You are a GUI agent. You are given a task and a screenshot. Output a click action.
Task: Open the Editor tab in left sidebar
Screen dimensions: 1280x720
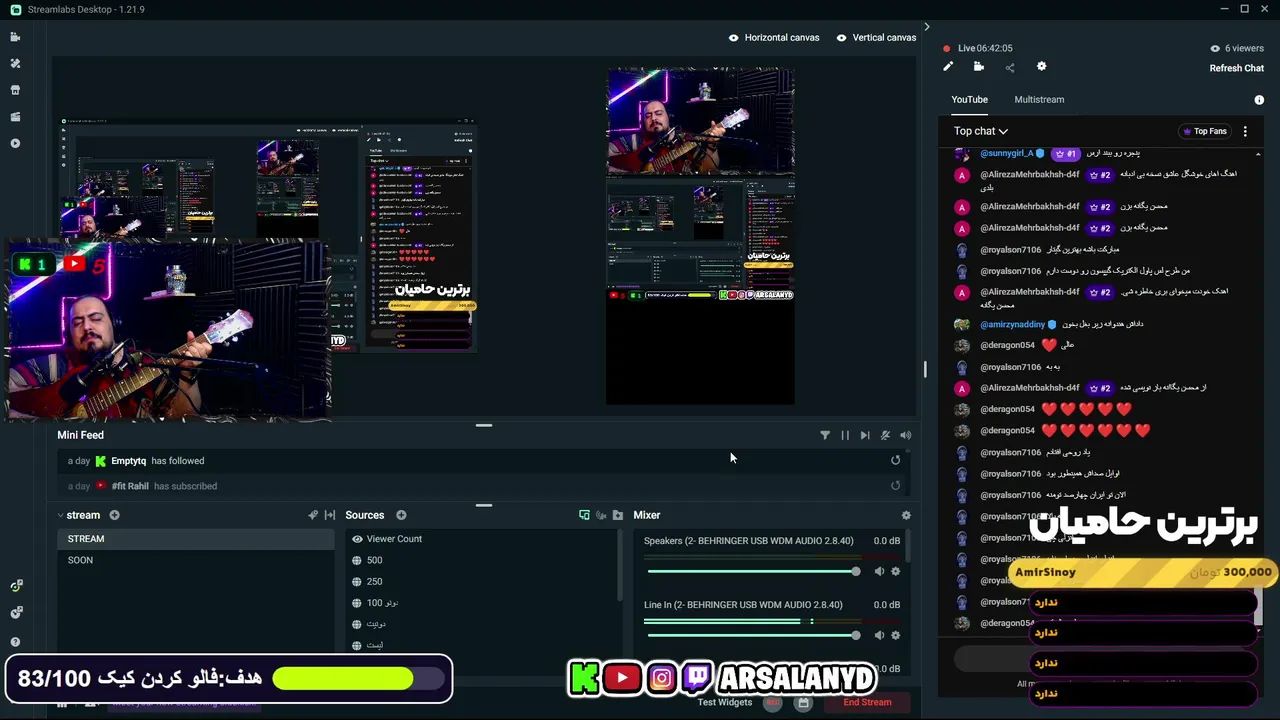click(x=15, y=37)
